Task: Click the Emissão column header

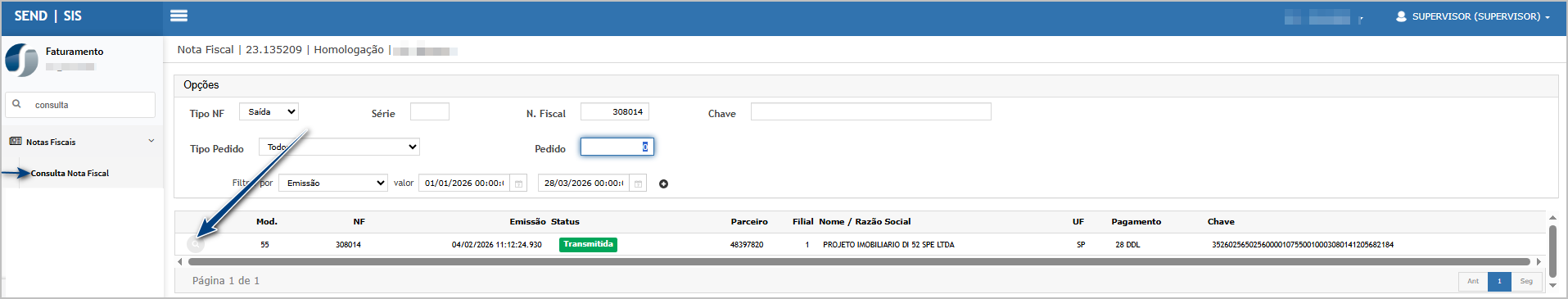Action: (527, 221)
